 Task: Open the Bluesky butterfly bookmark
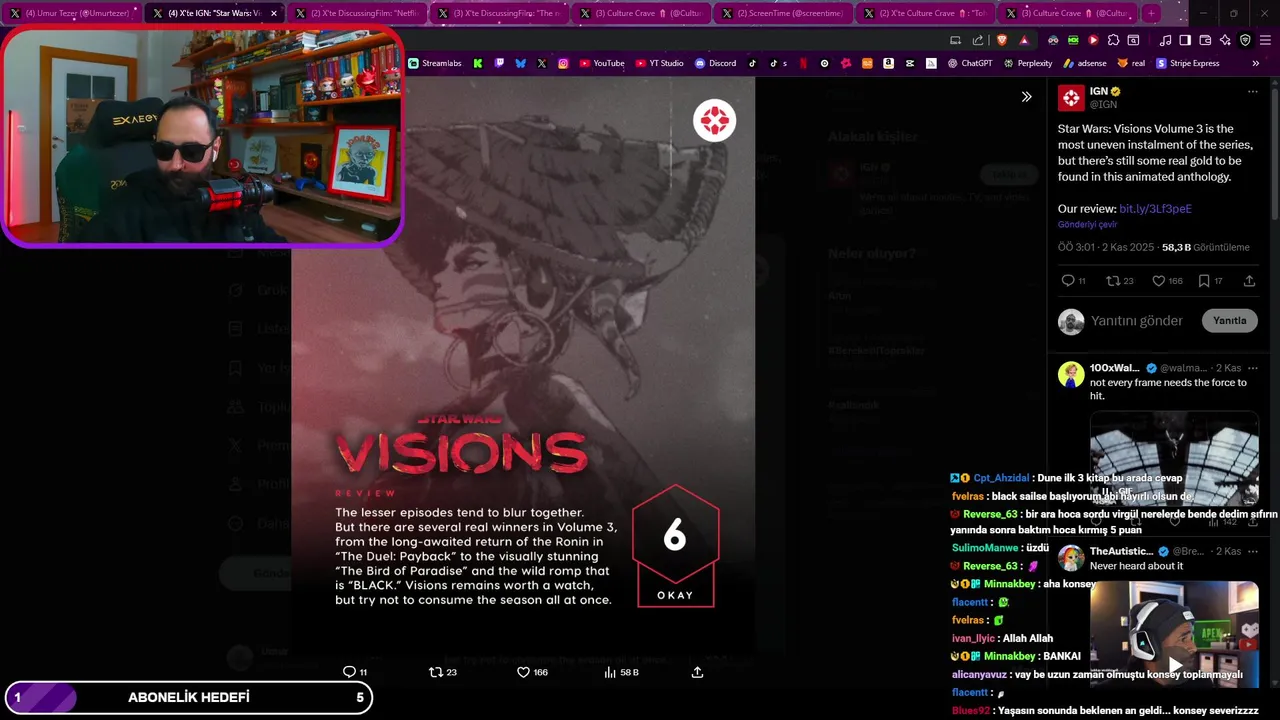pyautogui.click(x=520, y=63)
